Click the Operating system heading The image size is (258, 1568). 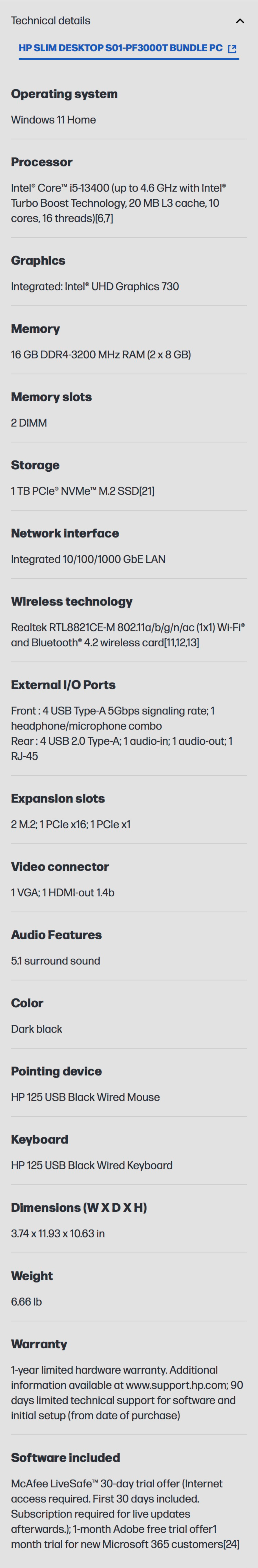pyautogui.click(x=64, y=94)
